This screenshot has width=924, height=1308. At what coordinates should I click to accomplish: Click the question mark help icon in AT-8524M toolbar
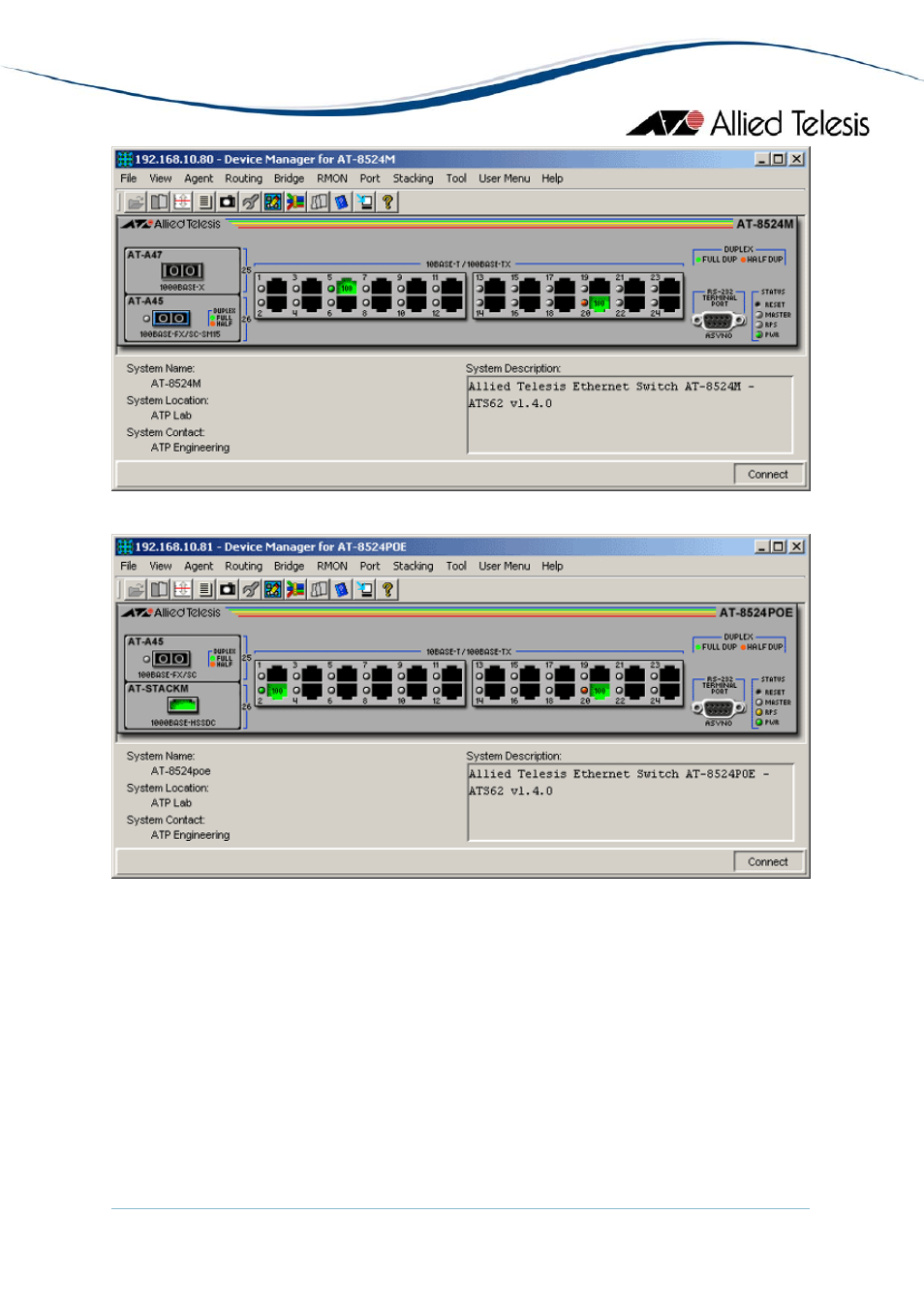click(387, 202)
